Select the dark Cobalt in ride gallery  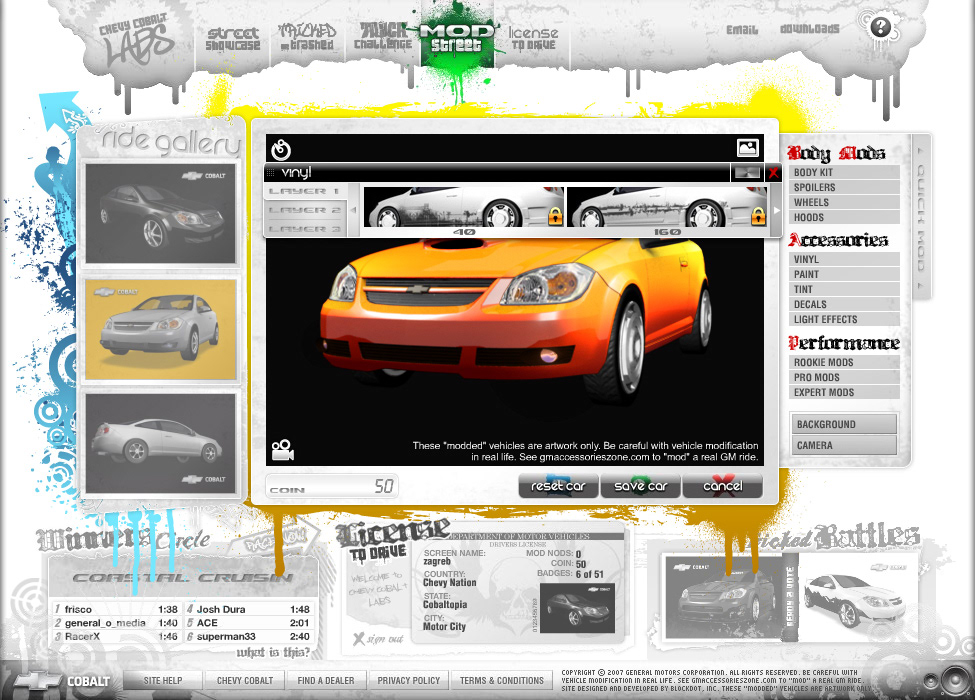click(x=161, y=213)
